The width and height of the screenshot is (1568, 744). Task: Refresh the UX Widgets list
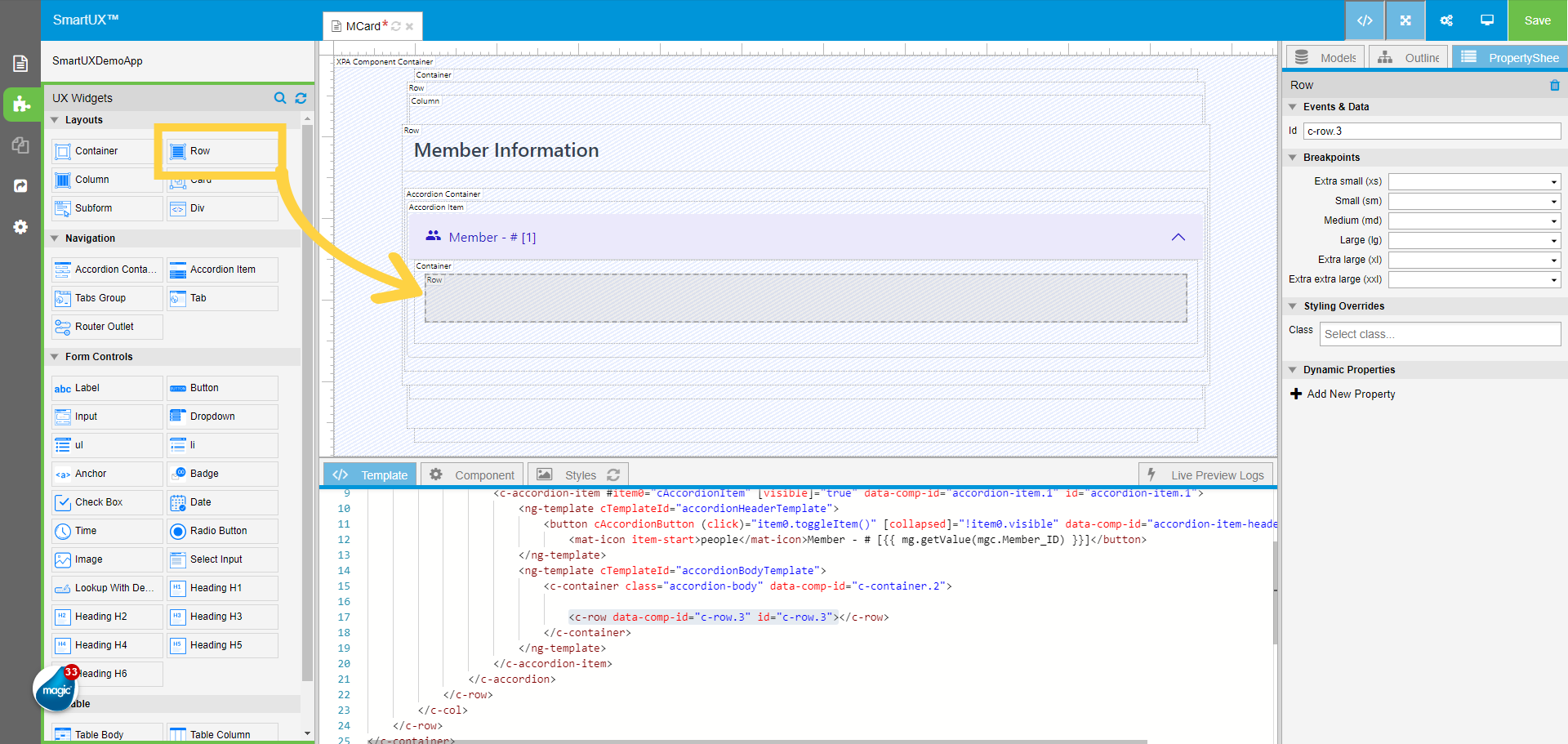[x=301, y=98]
